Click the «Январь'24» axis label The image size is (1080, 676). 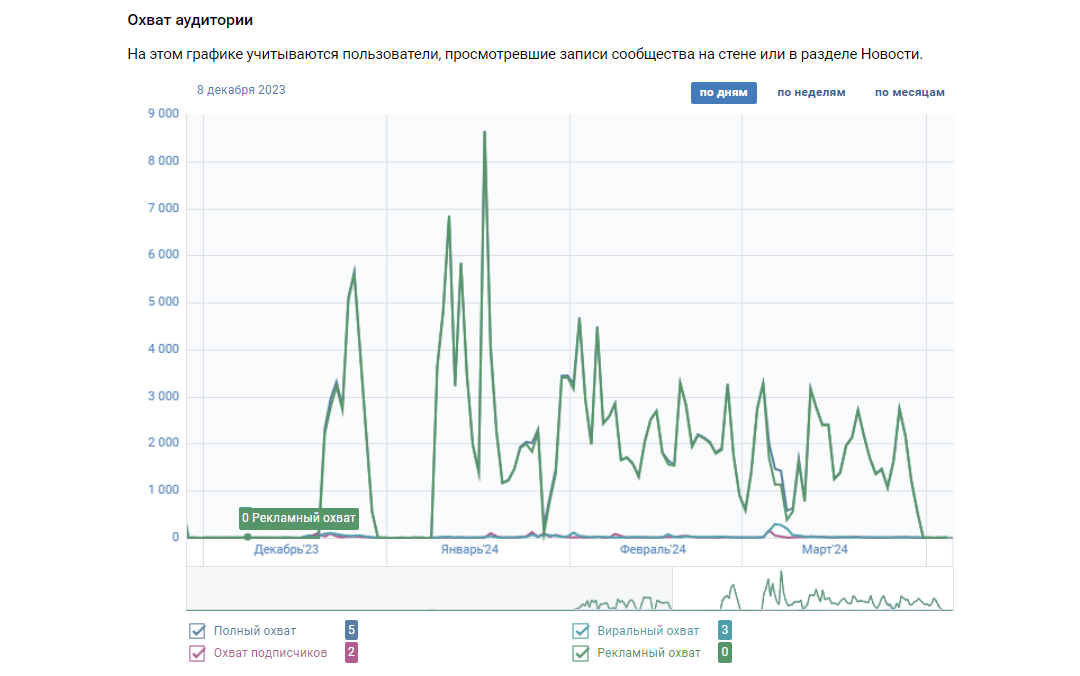pos(469,550)
